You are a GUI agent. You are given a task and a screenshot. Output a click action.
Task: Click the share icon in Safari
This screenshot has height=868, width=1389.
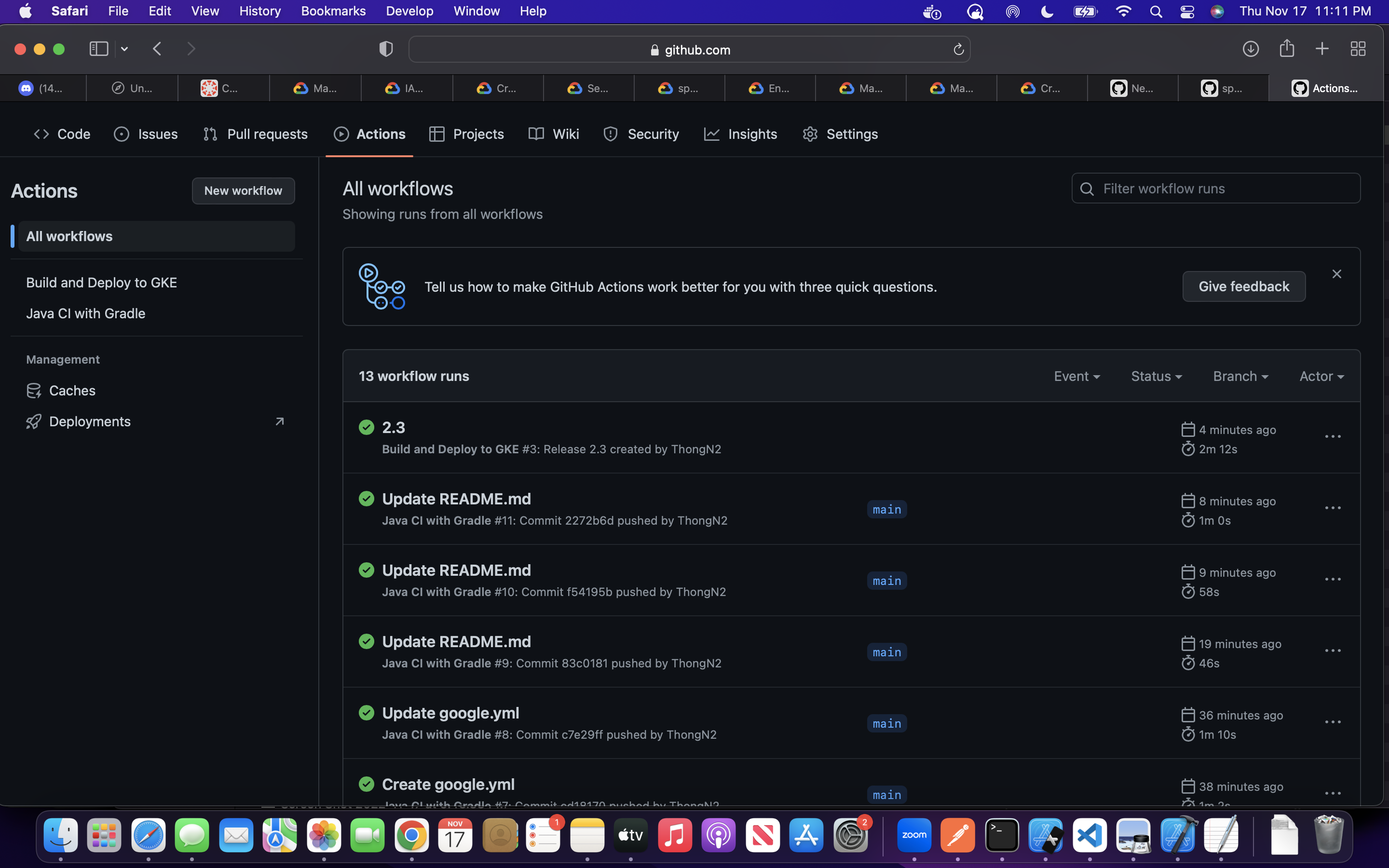1286,49
